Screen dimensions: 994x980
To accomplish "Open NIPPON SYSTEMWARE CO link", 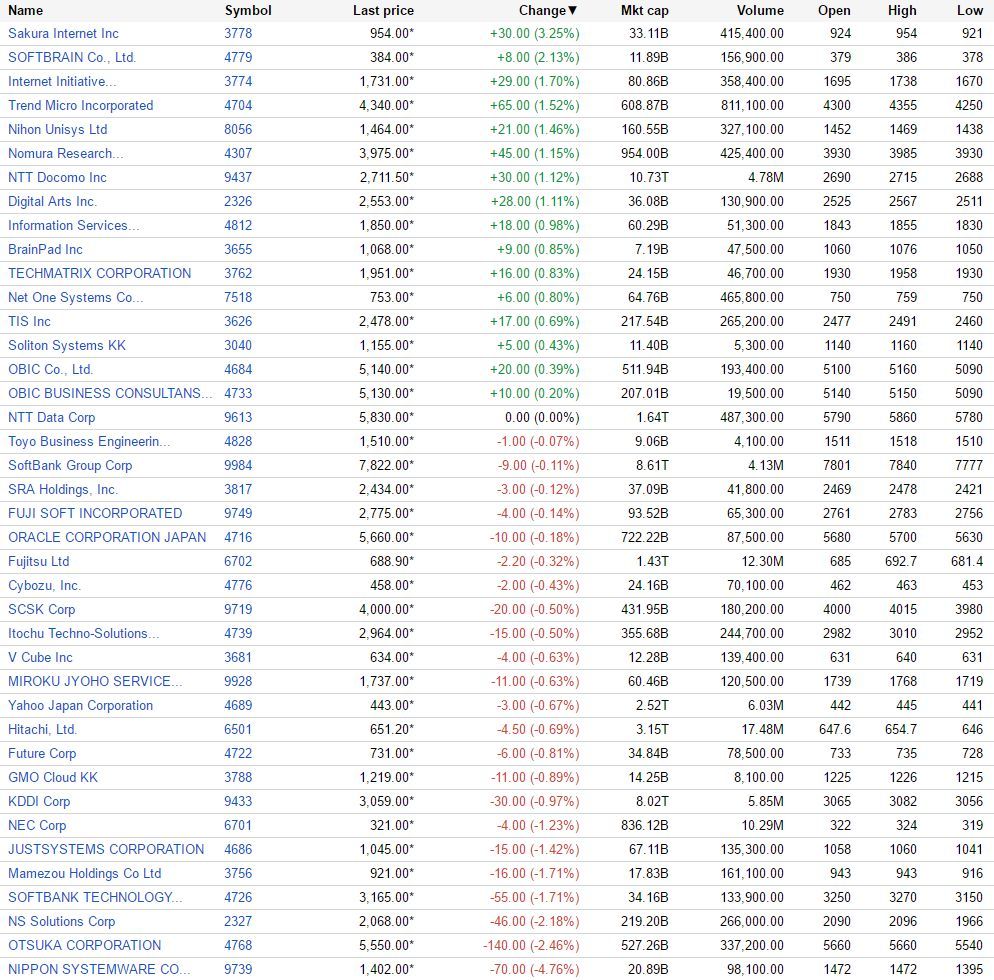I will point(99,970).
